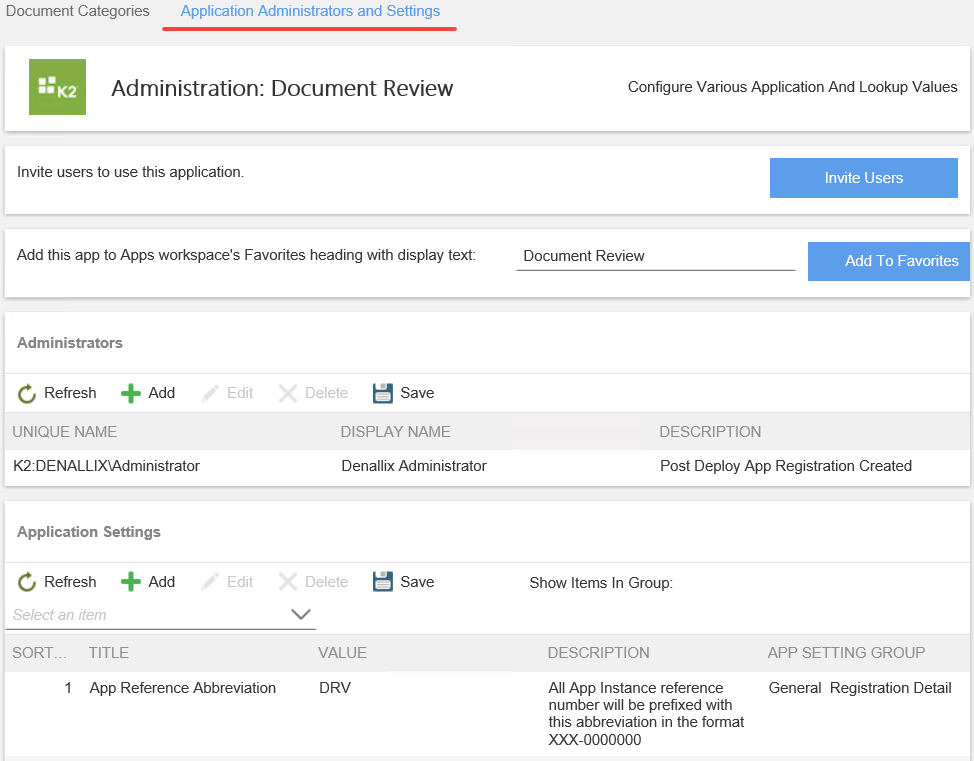Click the K2 logo icon
974x761 pixels.
coord(57,87)
